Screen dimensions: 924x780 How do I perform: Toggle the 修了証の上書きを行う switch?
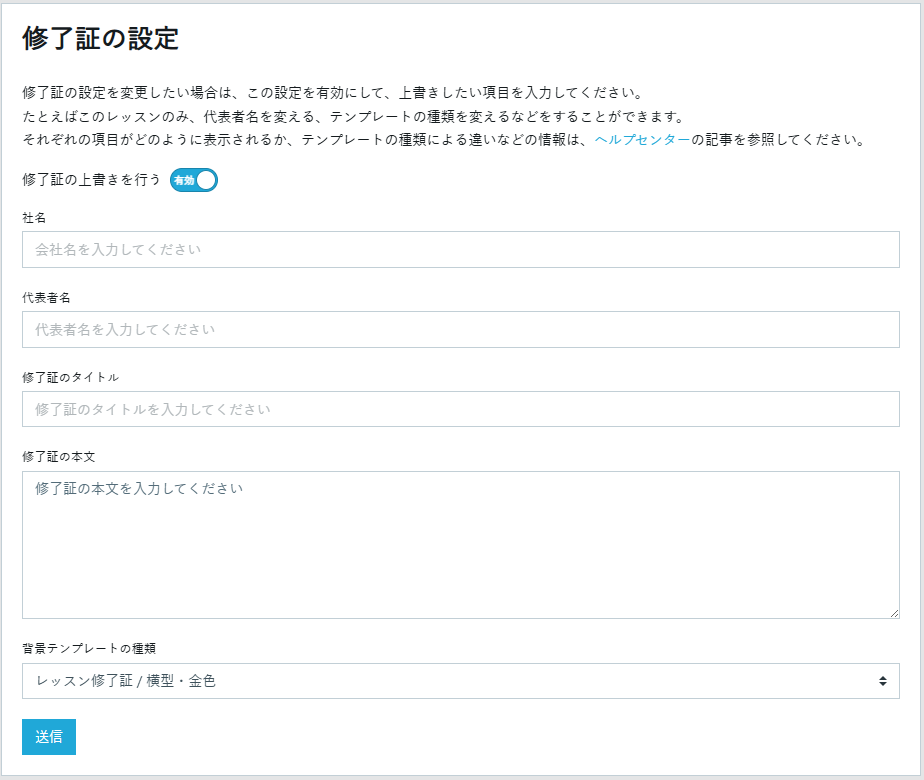(x=194, y=180)
